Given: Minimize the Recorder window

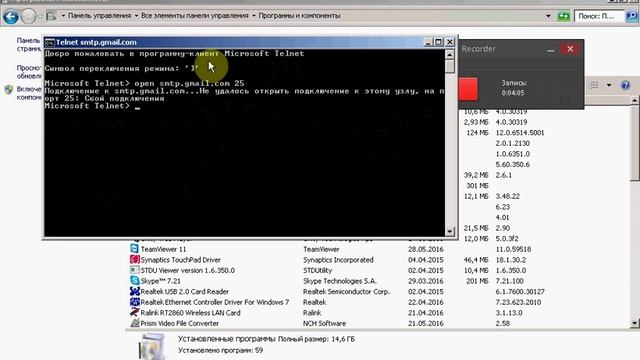Looking at the screenshot, I should pyautogui.click(x=551, y=49).
